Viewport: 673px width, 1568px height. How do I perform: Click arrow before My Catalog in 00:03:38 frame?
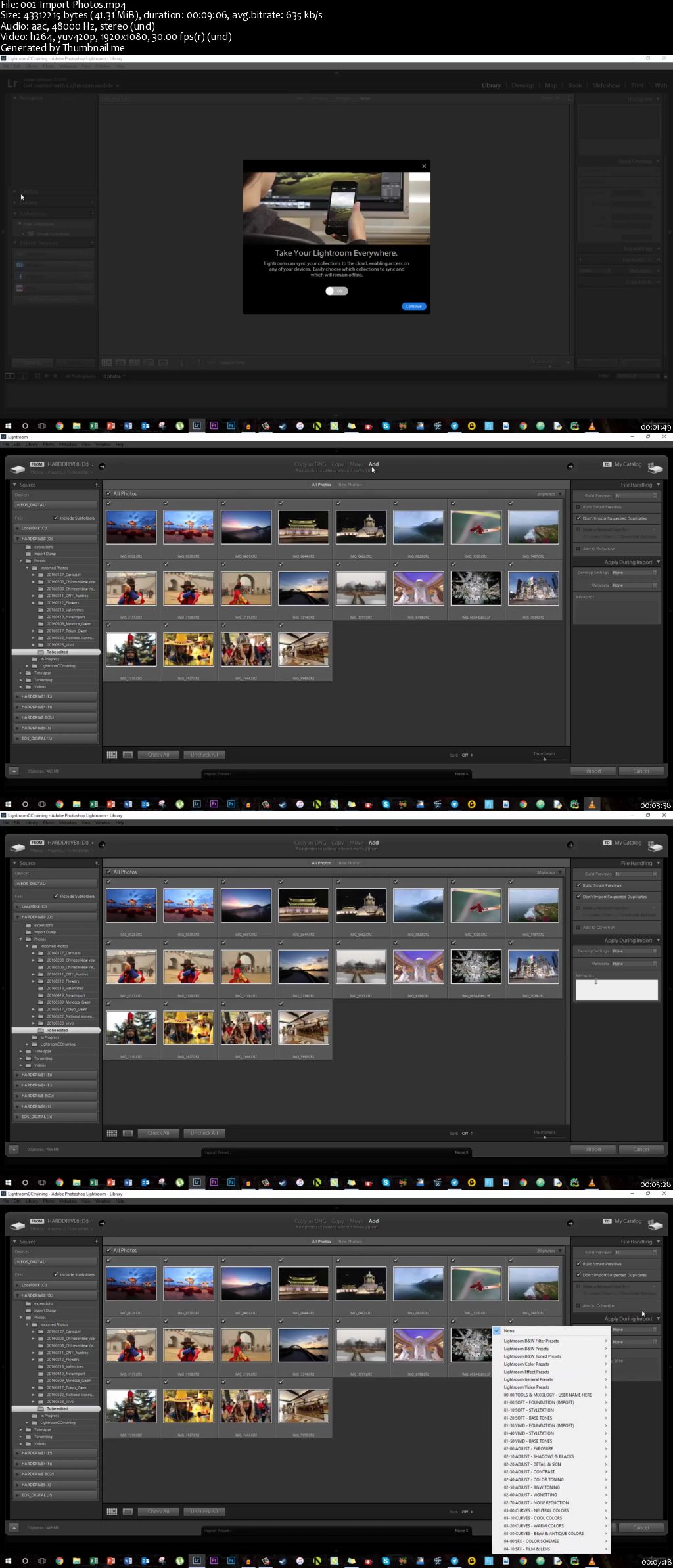570,466
